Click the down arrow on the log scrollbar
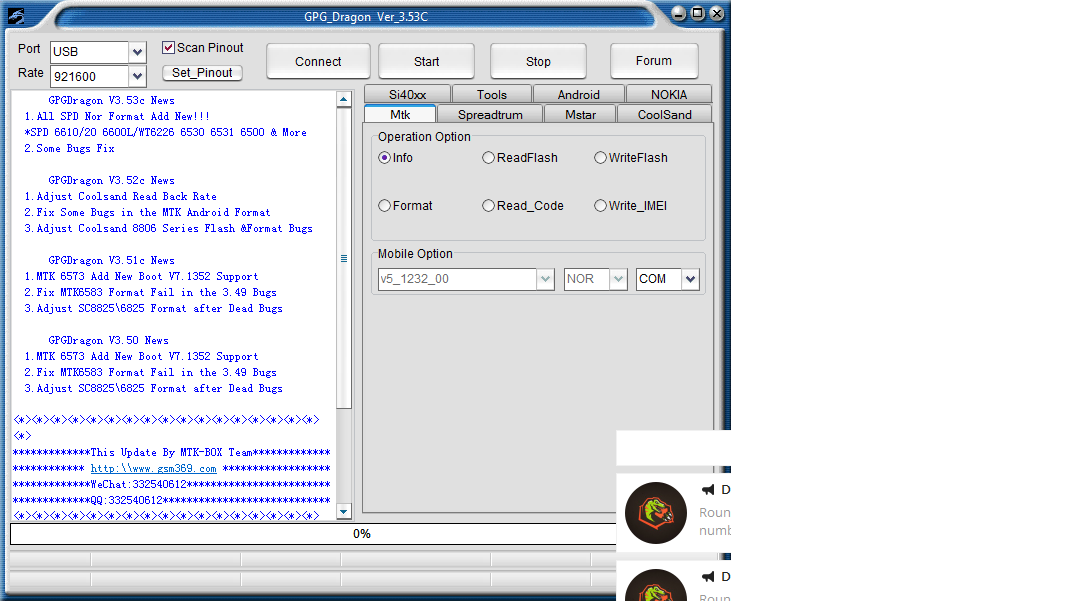The height and width of the screenshot is (601, 1072). click(344, 511)
